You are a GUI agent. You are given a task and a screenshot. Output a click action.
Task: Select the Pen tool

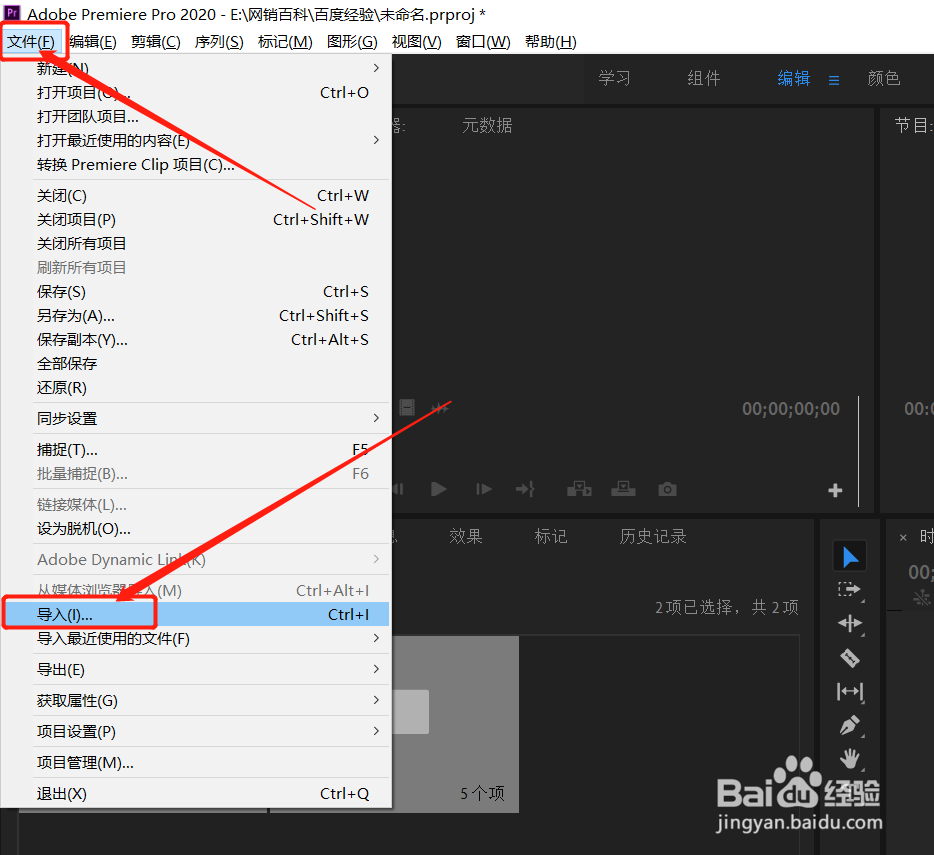[850, 725]
